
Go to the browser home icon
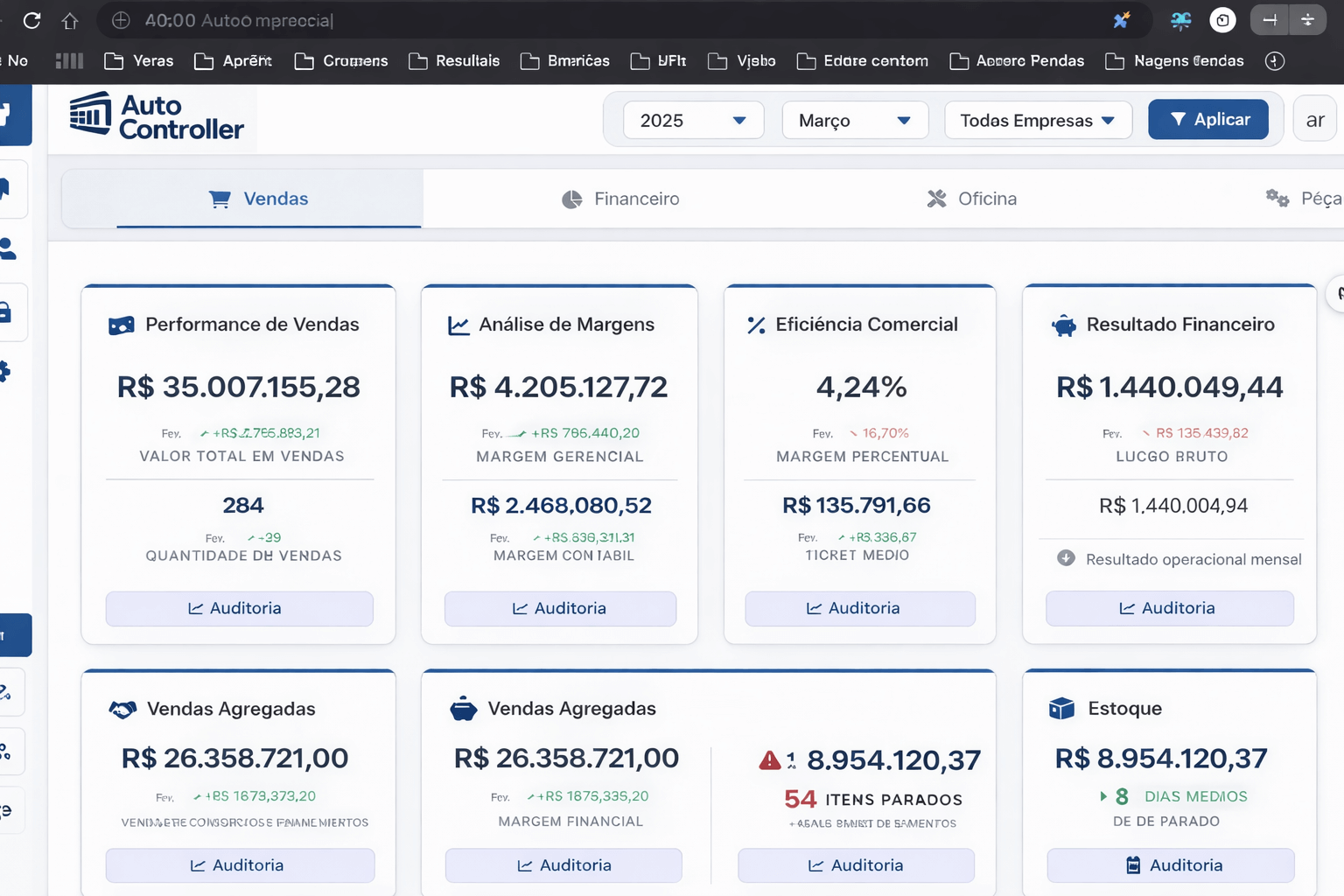click(70, 20)
